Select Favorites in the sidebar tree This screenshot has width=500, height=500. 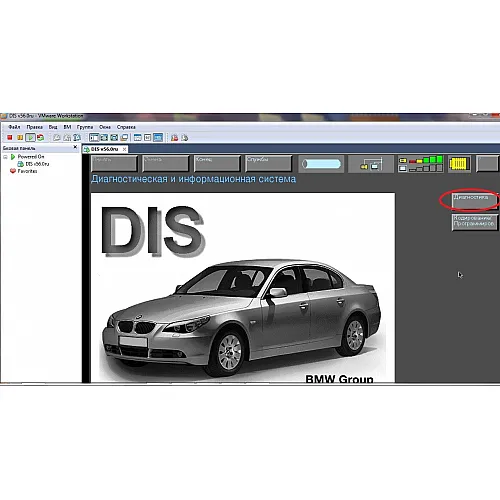(27, 171)
